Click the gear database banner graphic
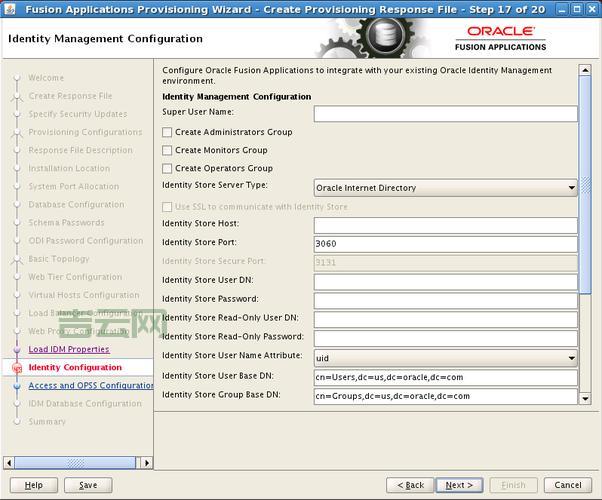Screen dimensions: 602x500 click(382, 38)
